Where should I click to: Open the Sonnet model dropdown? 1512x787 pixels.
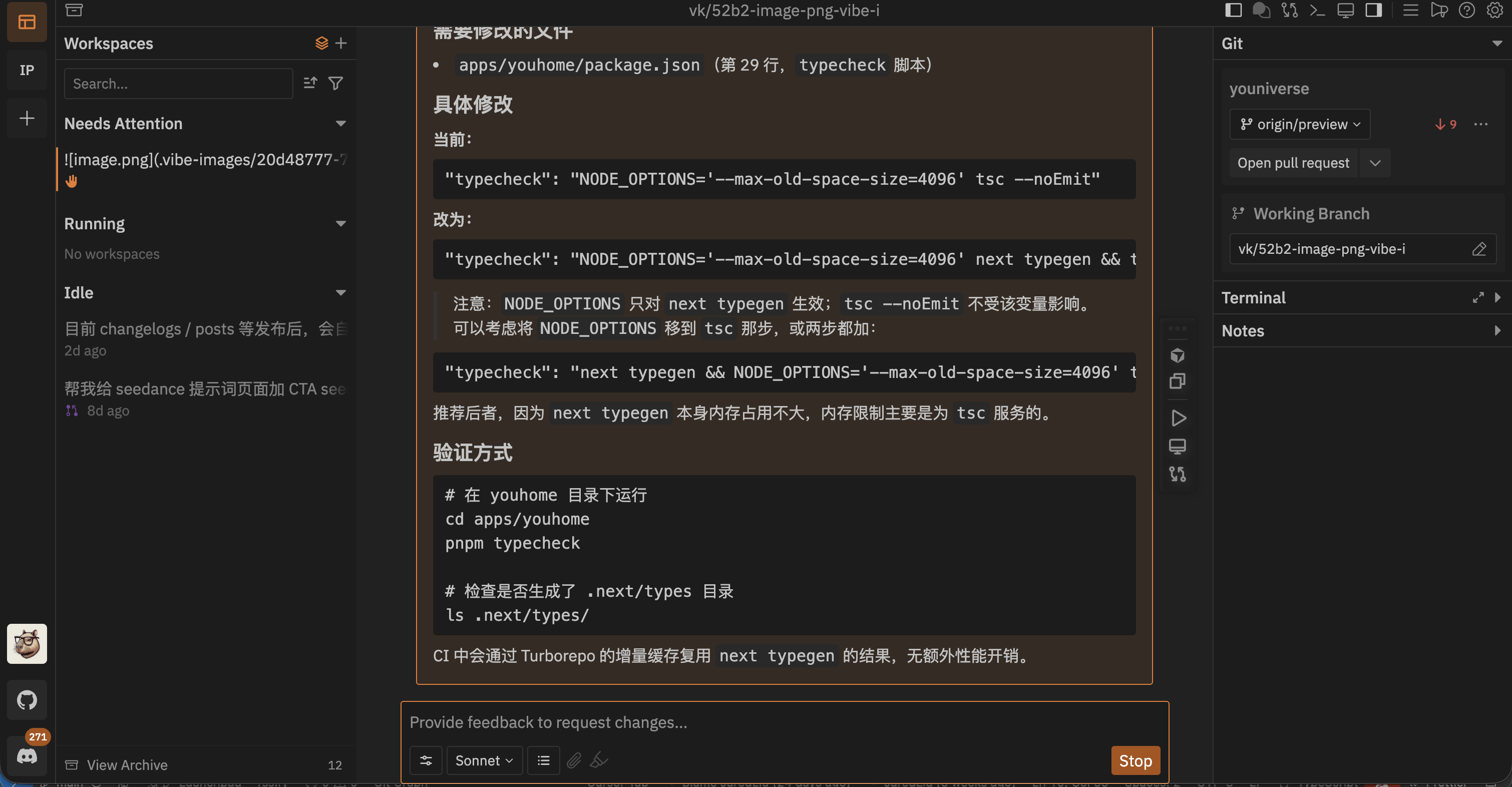click(484, 760)
